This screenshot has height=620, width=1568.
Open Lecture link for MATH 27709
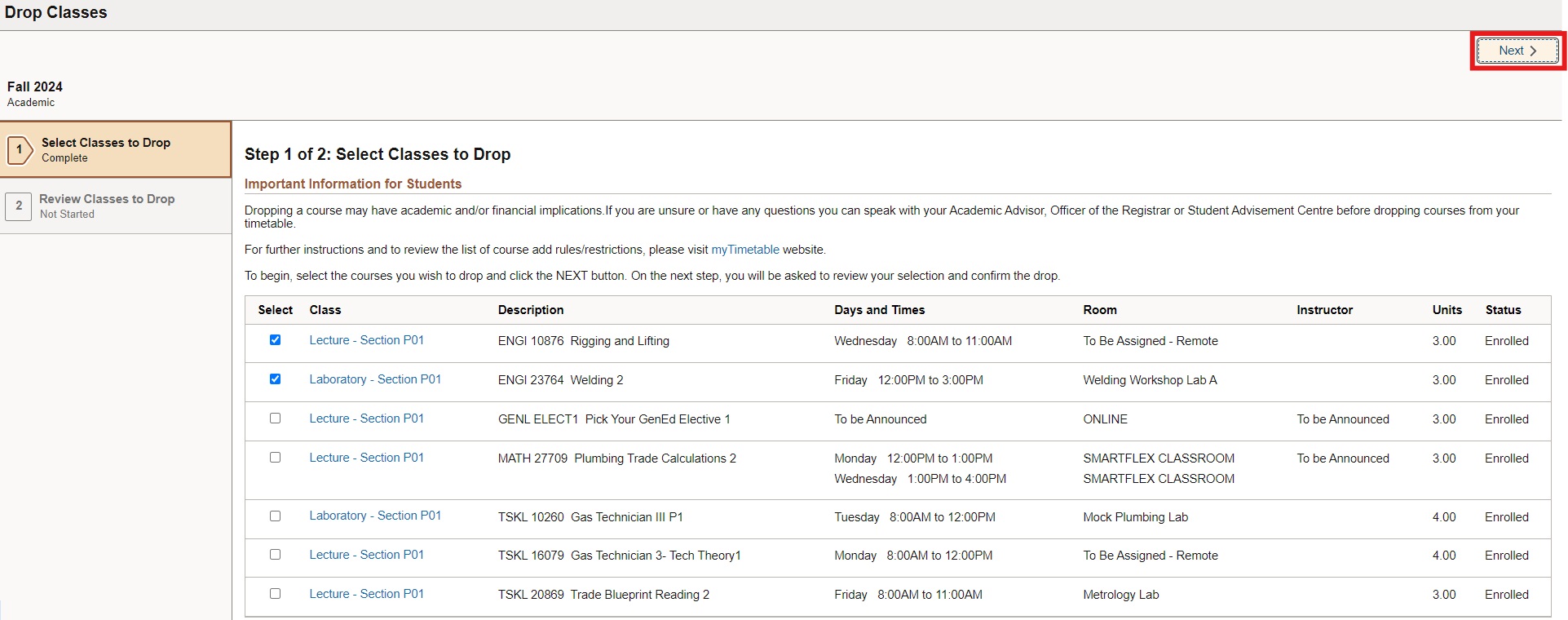tap(366, 458)
